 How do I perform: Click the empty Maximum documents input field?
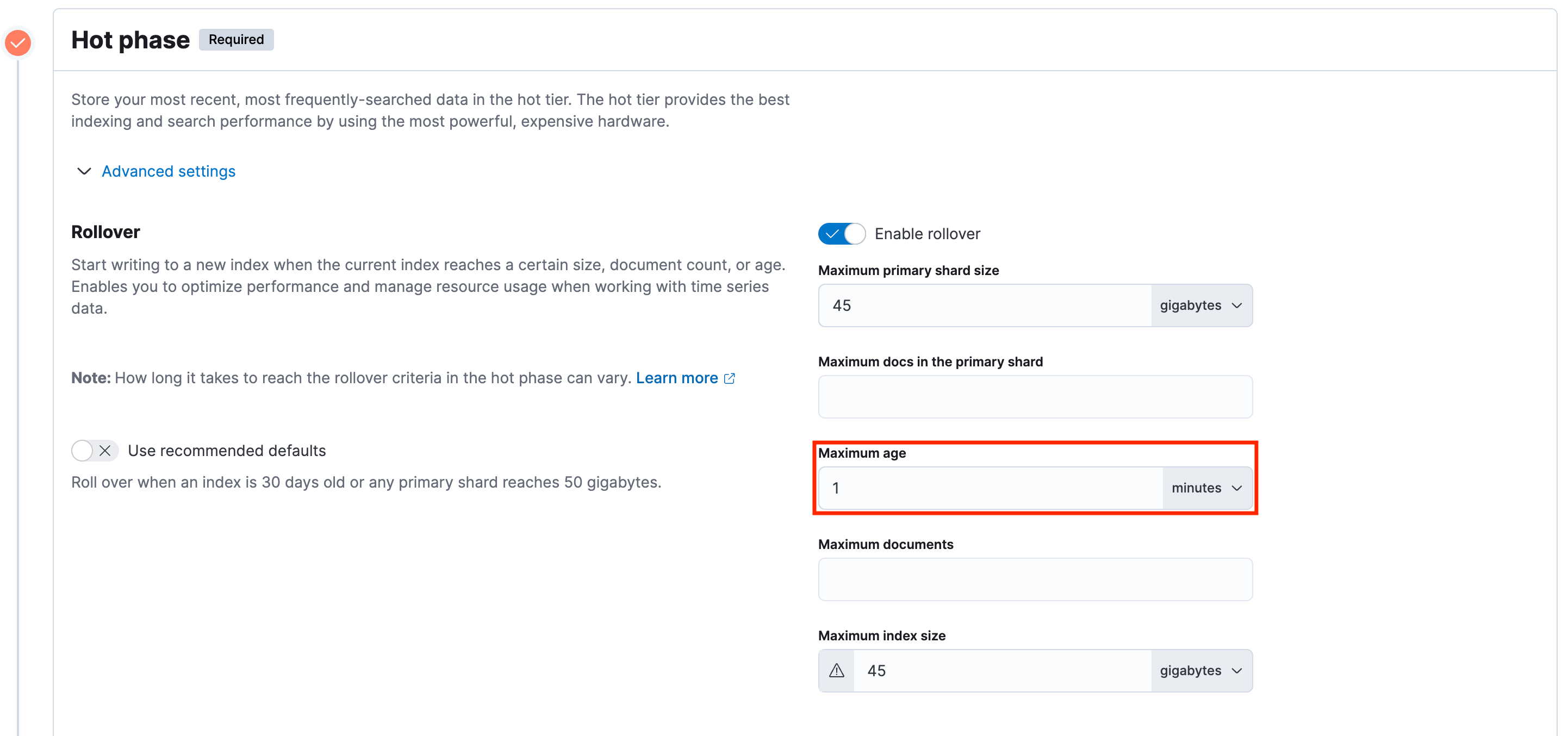click(x=1035, y=579)
